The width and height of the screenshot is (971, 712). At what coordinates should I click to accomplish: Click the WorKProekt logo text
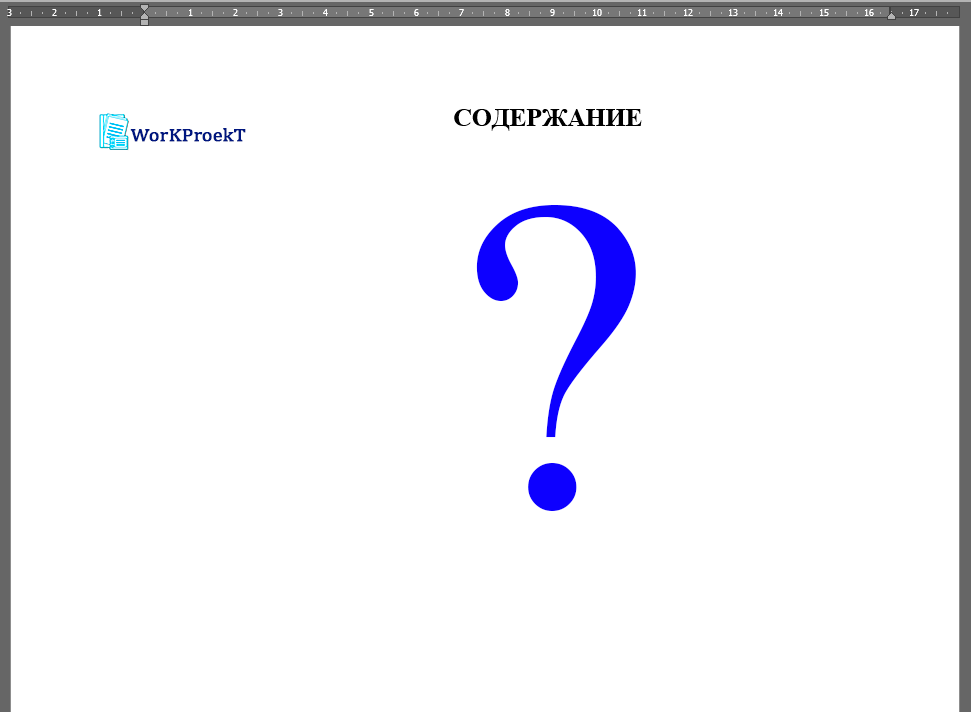(x=188, y=135)
